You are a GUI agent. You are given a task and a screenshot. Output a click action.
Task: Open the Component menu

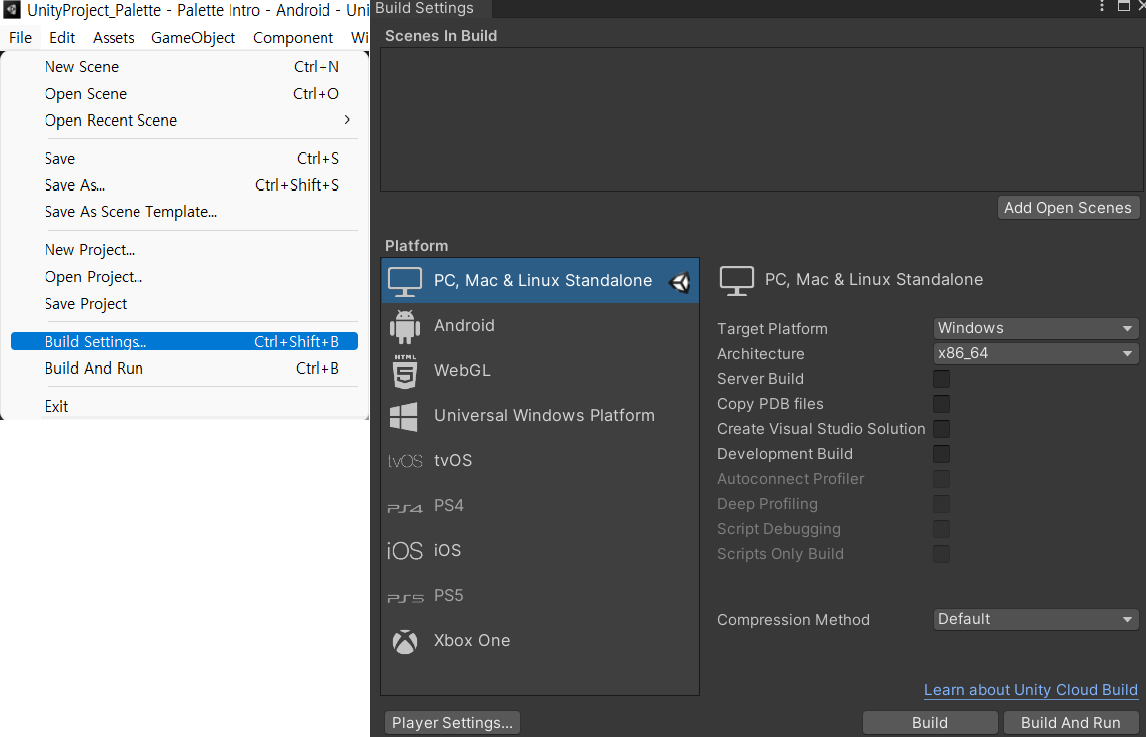point(292,38)
